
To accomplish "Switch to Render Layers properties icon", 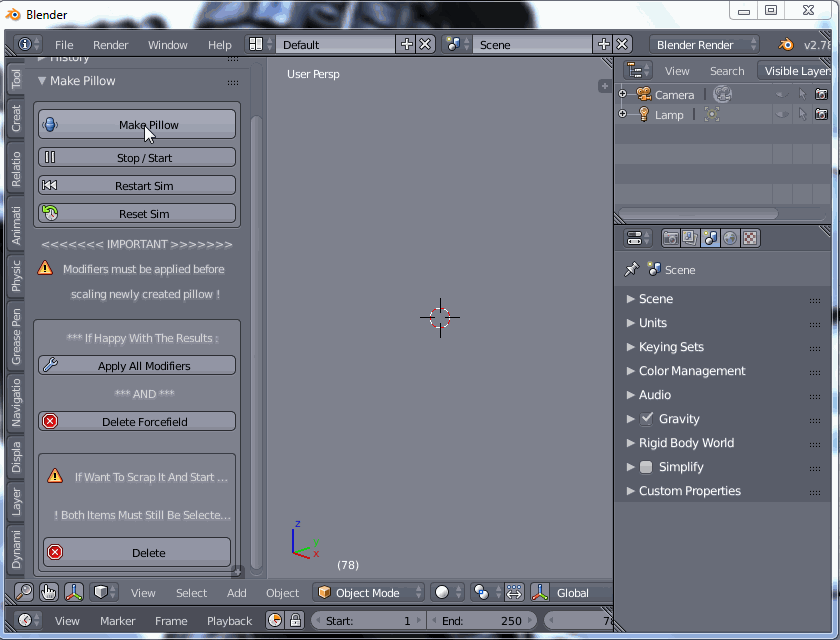I will click(690, 238).
